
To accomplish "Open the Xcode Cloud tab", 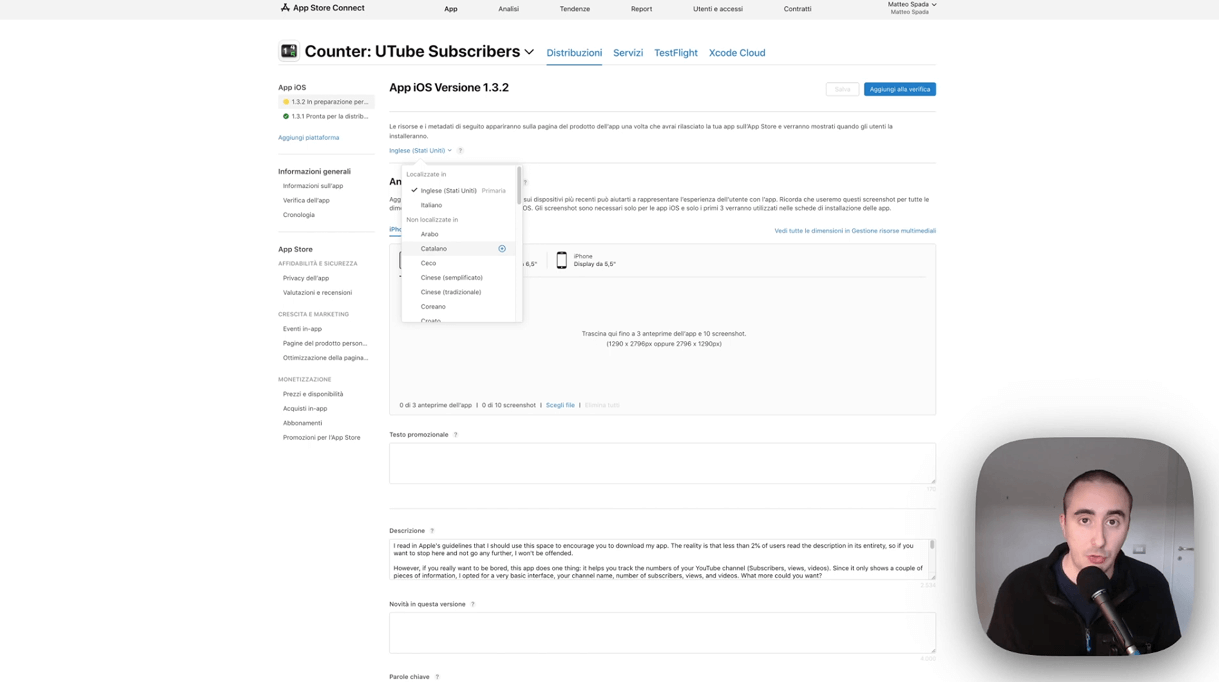I will [x=736, y=53].
